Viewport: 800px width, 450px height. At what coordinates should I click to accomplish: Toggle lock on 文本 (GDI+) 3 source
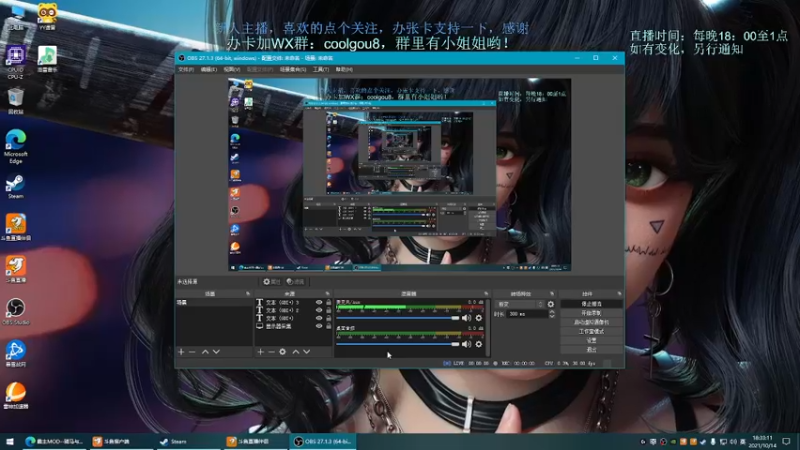point(329,303)
